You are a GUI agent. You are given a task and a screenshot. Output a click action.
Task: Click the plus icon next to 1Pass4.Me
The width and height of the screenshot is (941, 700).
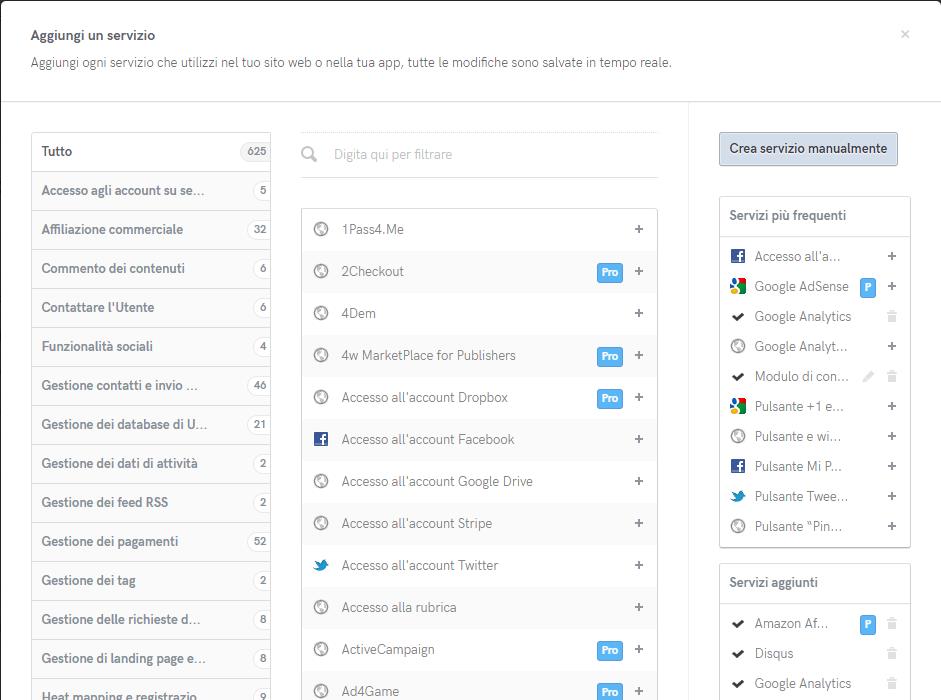[639, 229]
